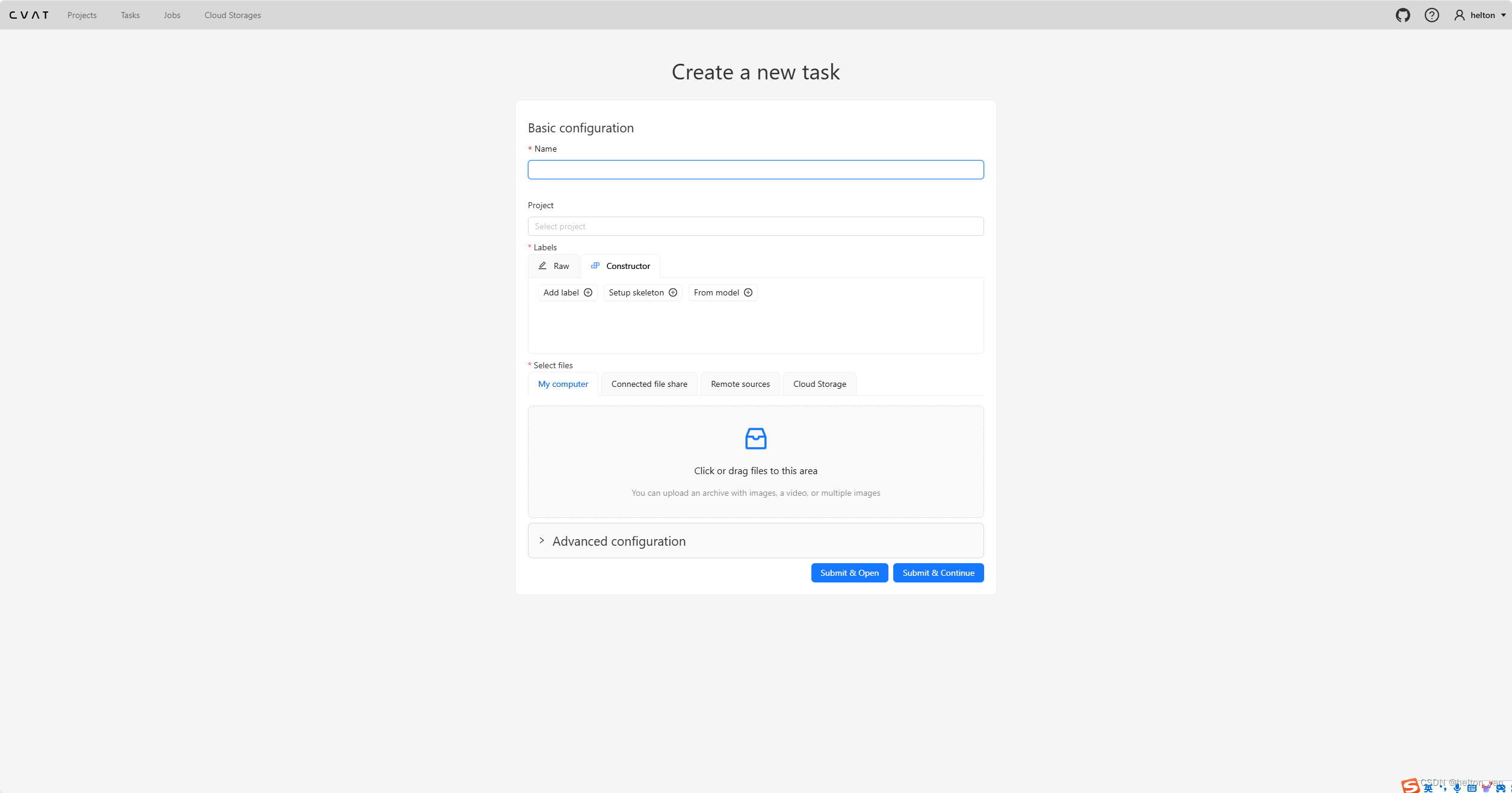Click the Select project dropdown
Image resolution: width=1512 pixels, height=793 pixels.
coord(755,225)
